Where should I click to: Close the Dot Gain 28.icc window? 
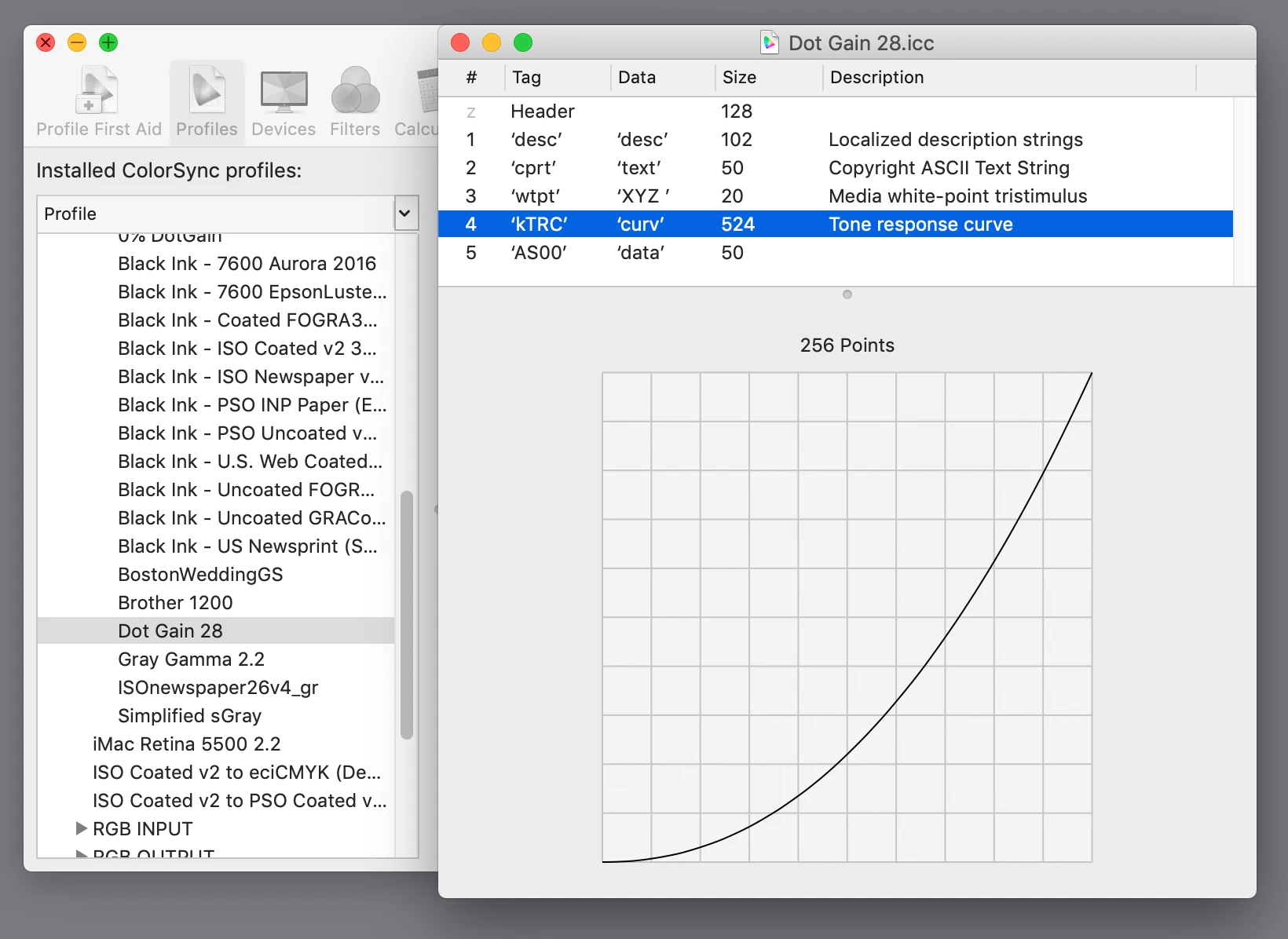460,42
